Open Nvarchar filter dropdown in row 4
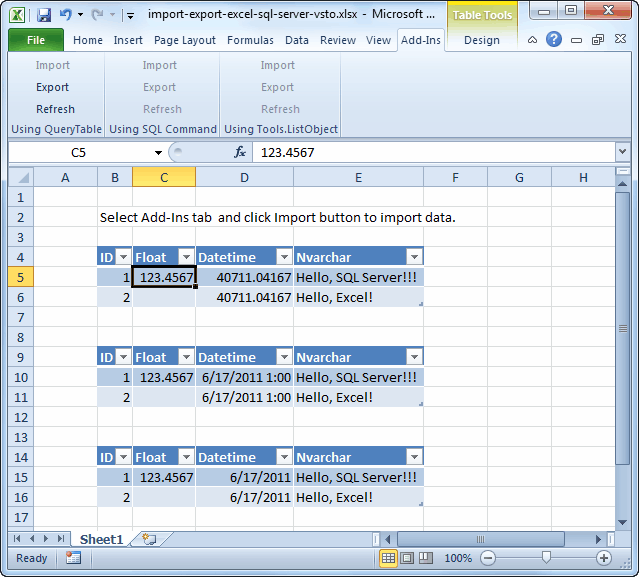 [414, 257]
